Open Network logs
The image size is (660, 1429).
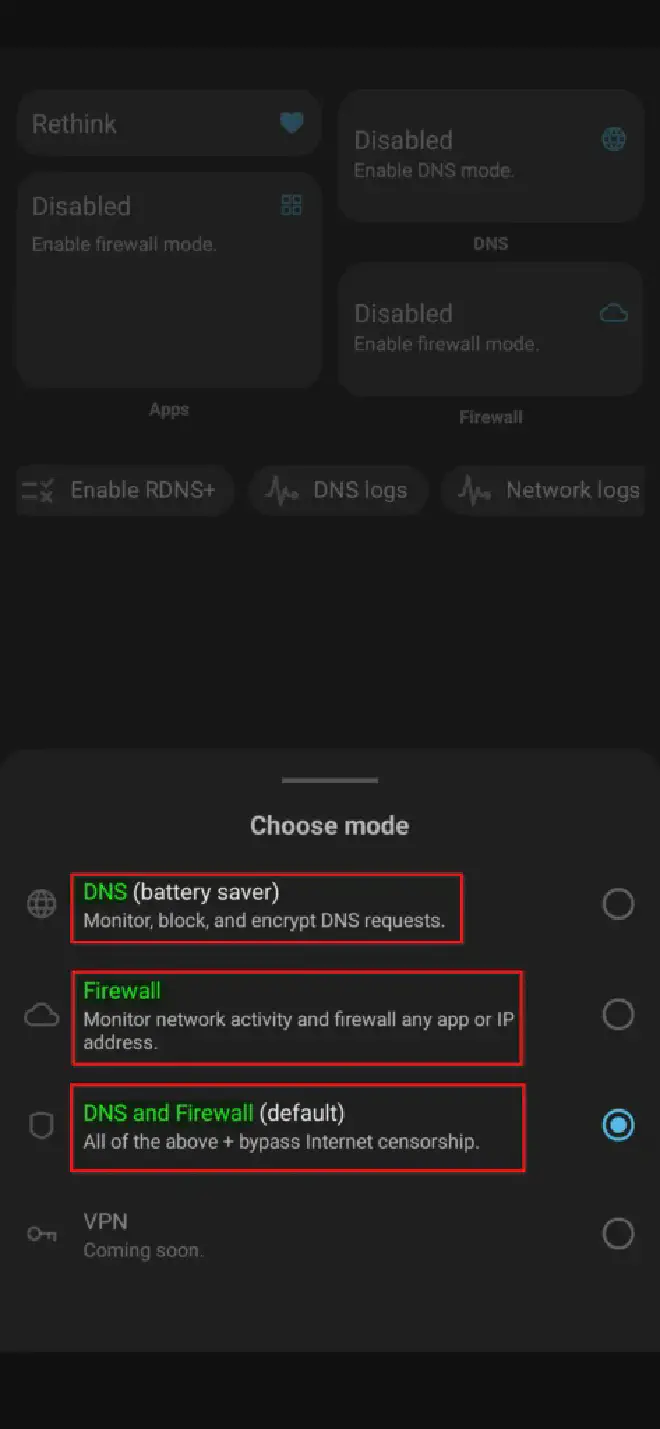[x=550, y=490]
